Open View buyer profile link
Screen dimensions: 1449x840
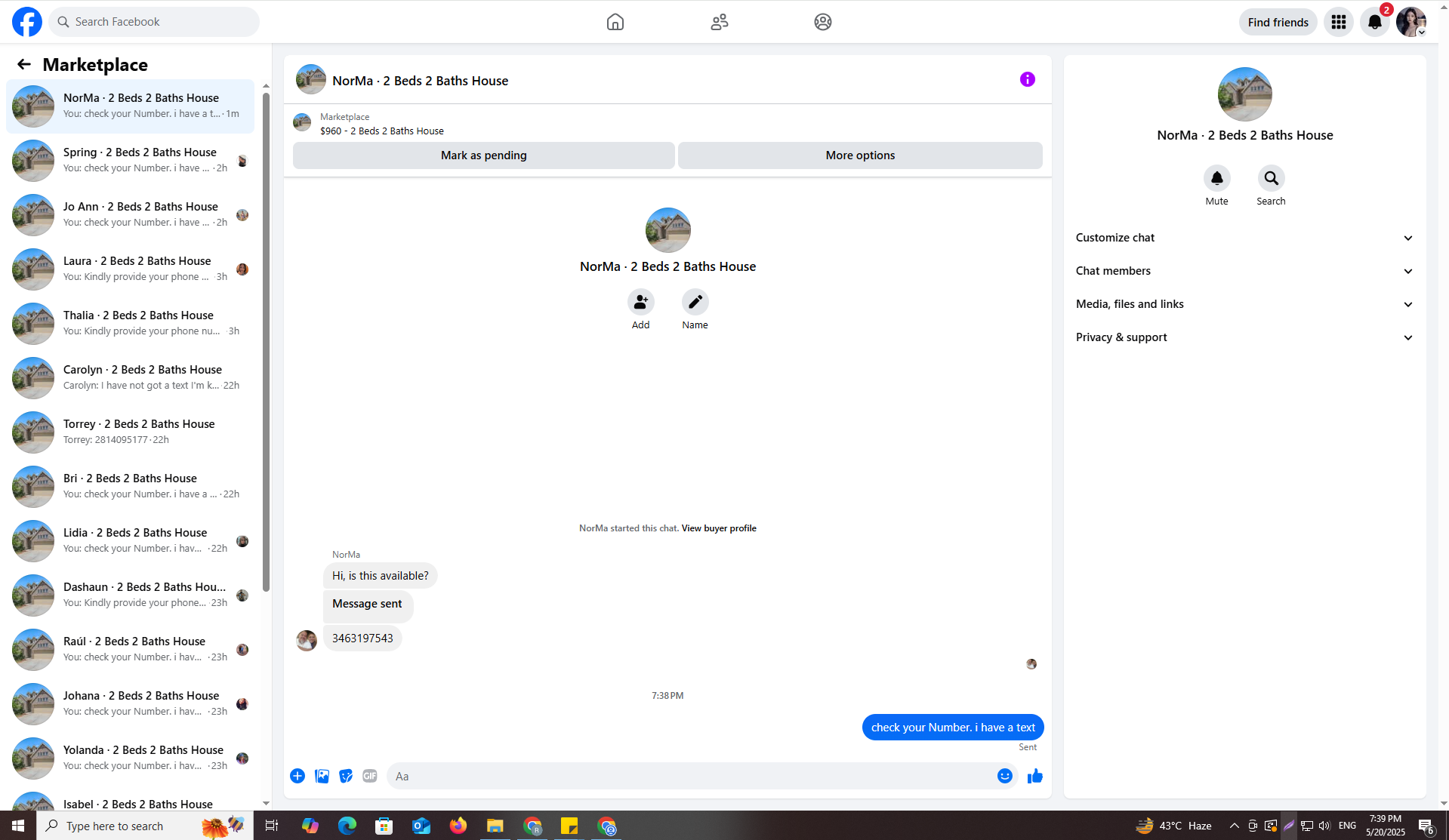[x=719, y=528]
